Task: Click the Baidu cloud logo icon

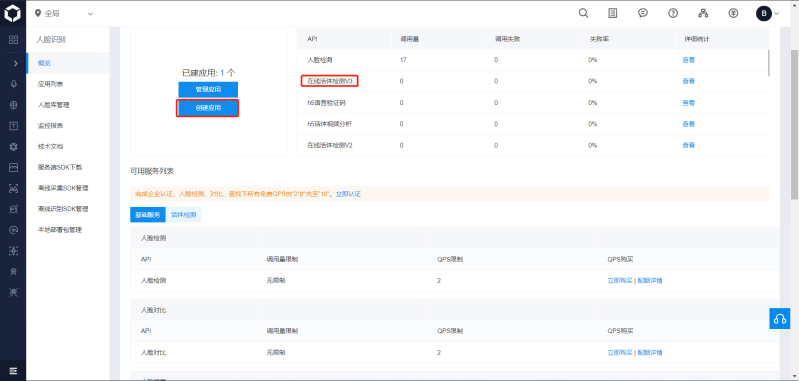Action: [13, 13]
